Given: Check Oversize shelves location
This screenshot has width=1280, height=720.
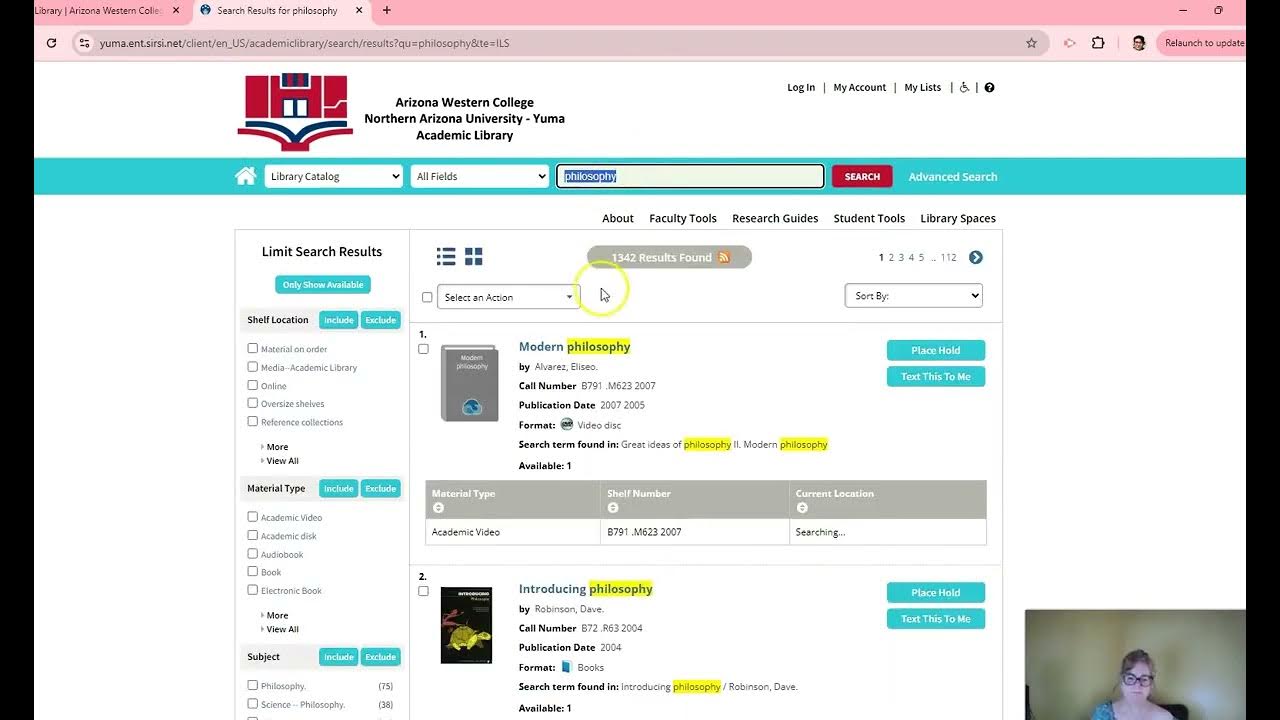Looking at the screenshot, I should pos(253,403).
